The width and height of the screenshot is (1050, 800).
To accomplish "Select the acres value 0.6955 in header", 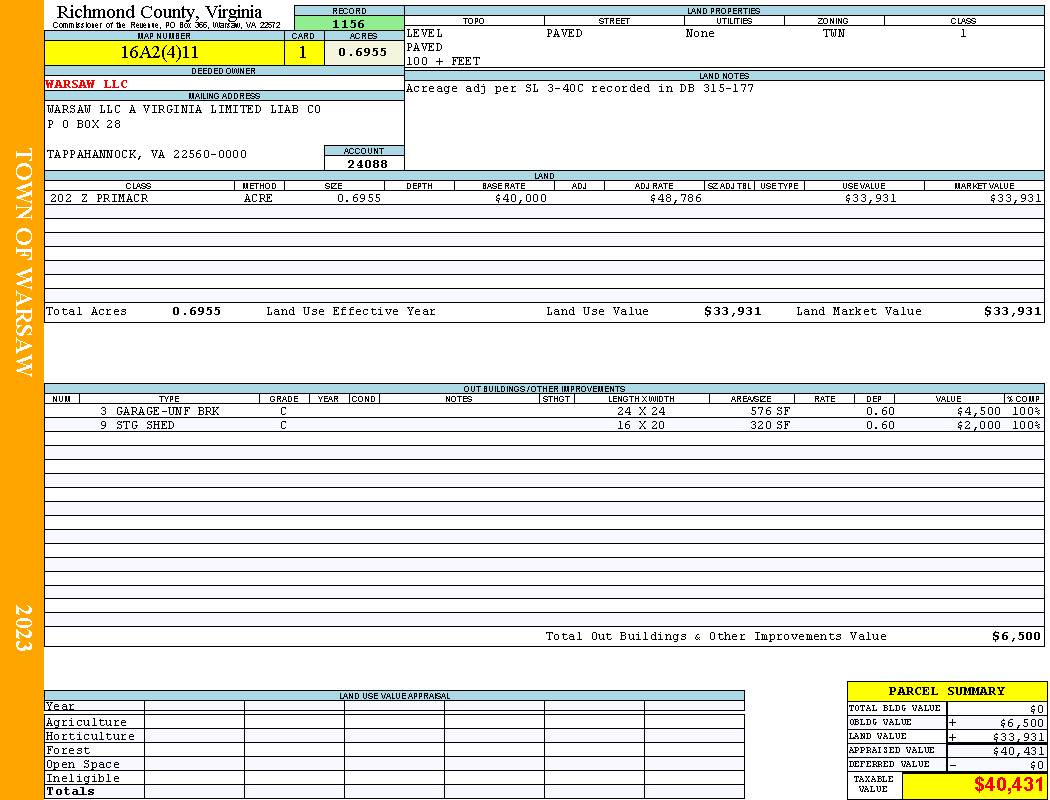I will click(362, 52).
